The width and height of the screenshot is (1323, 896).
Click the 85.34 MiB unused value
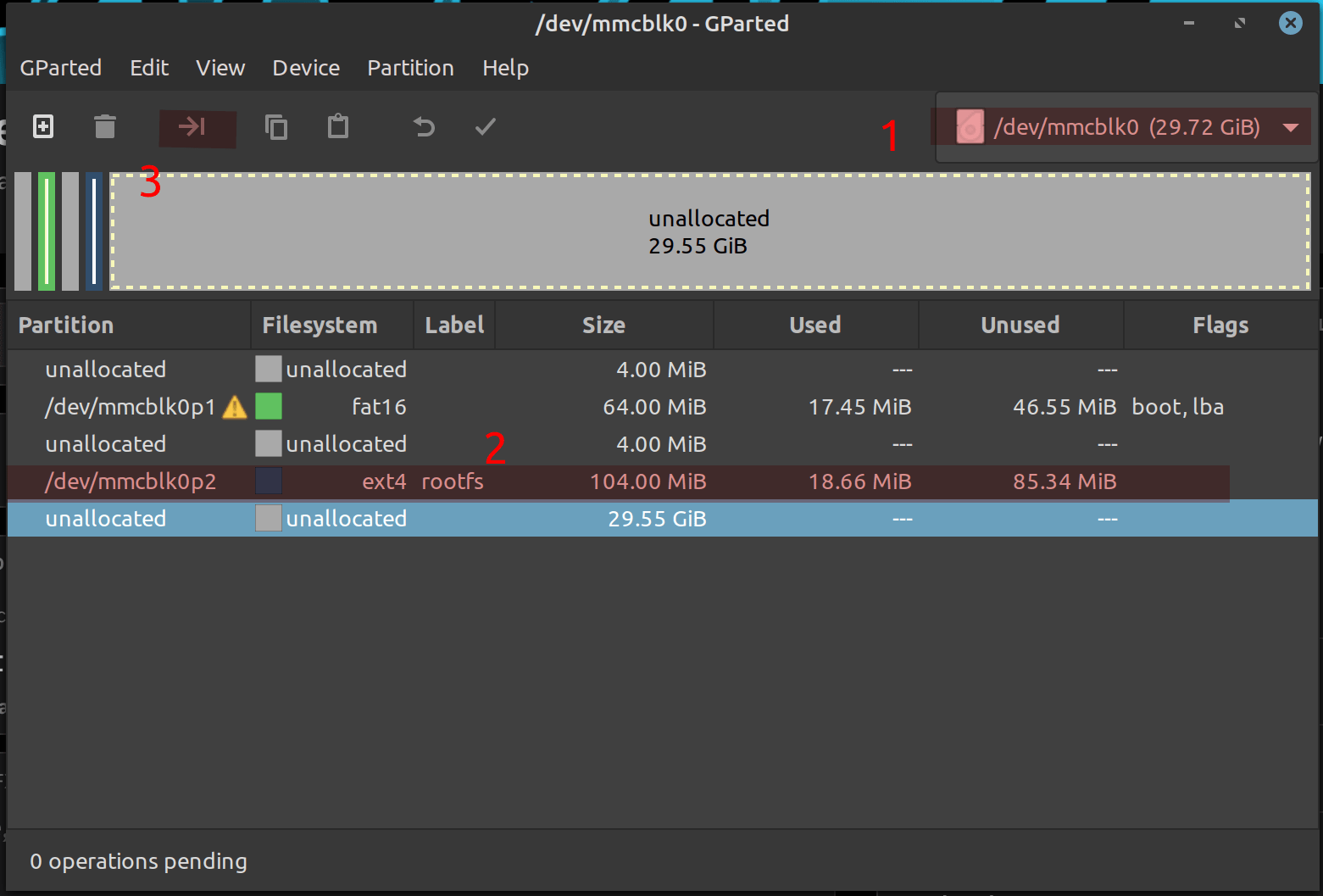[x=1065, y=481]
